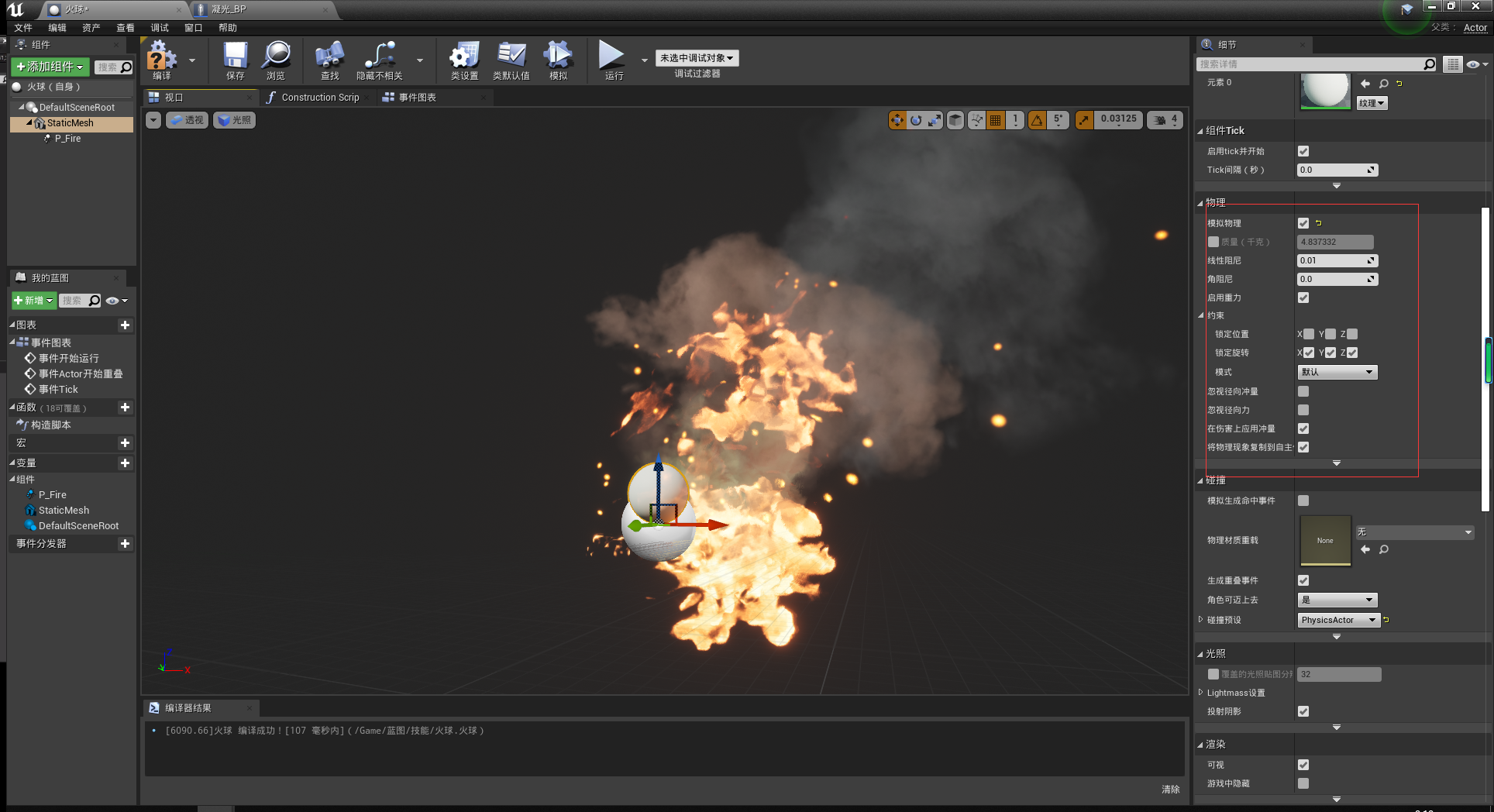This screenshot has width=1494, height=812.
Task: Use selected asset arrow for material element 0
Action: 1365,84
